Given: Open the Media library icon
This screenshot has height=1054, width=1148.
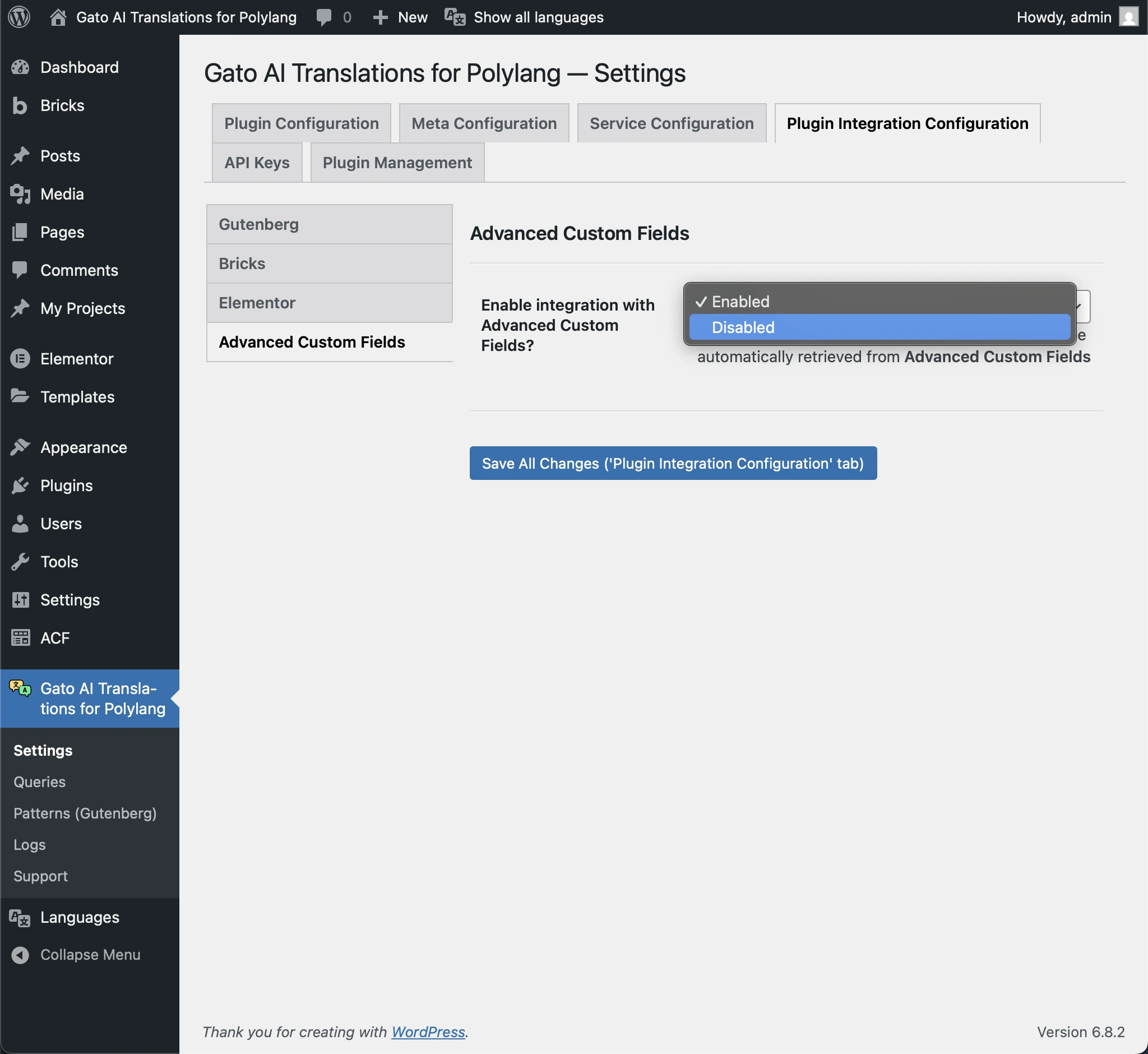Looking at the screenshot, I should [x=21, y=194].
